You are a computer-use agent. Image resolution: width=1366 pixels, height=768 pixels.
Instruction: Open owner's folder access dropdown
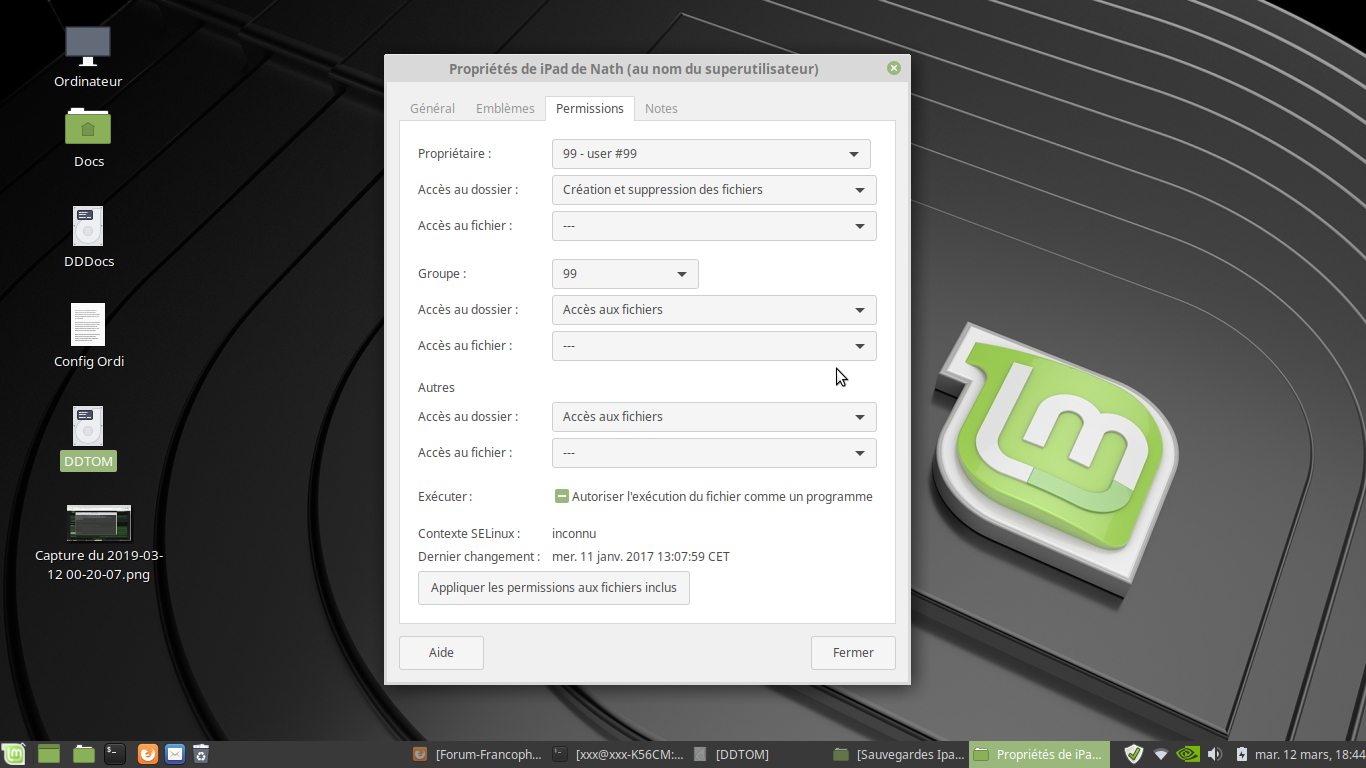click(x=714, y=190)
